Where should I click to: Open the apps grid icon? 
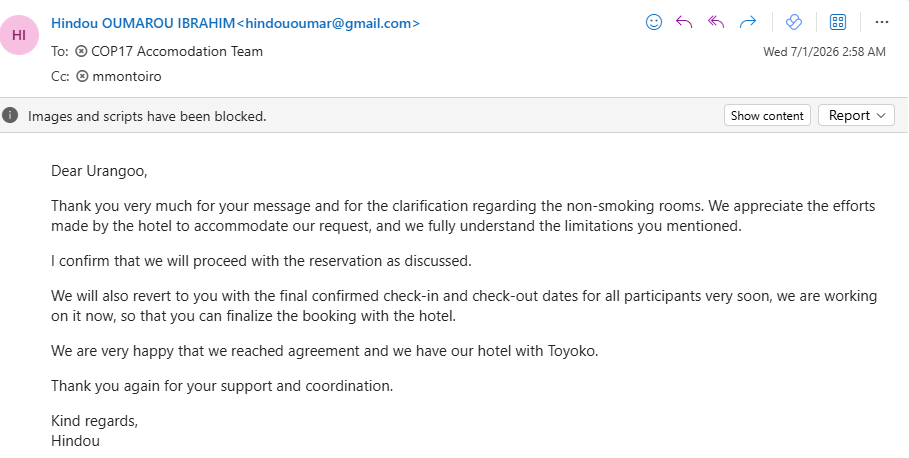tap(838, 22)
